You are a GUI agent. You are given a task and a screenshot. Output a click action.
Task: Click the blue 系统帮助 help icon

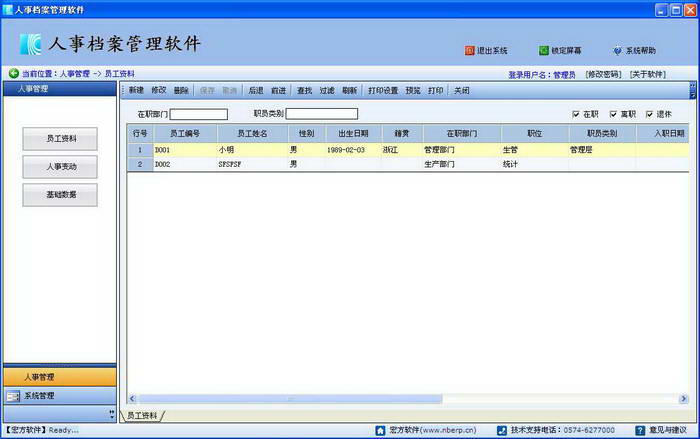tap(617, 50)
